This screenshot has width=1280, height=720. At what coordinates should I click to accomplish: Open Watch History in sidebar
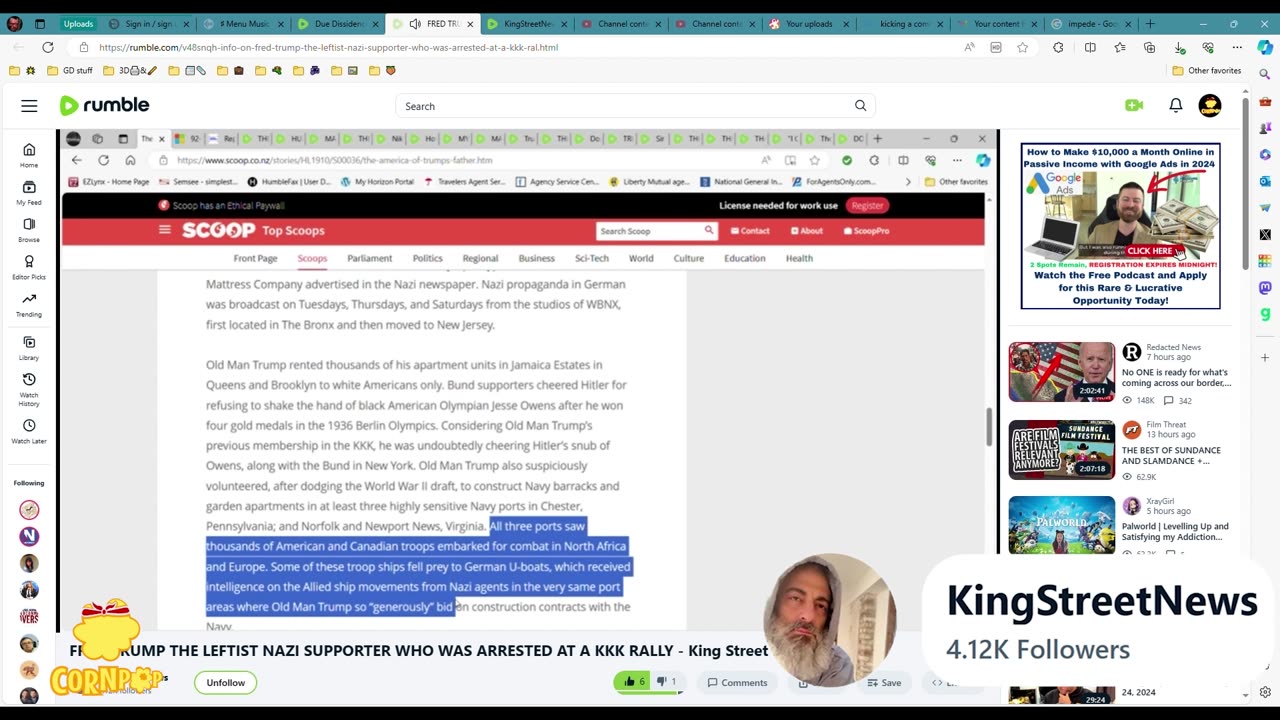pos(29,389)
